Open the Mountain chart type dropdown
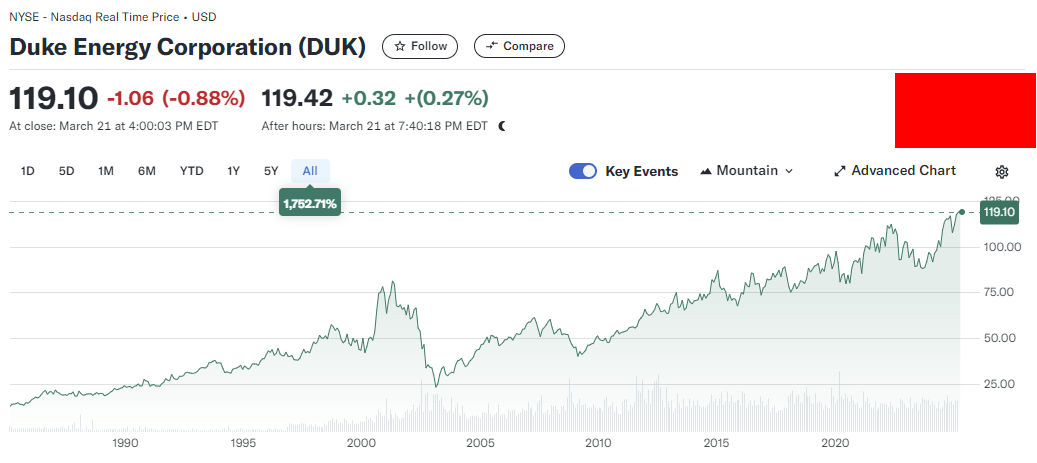 (x=746, y=171)
